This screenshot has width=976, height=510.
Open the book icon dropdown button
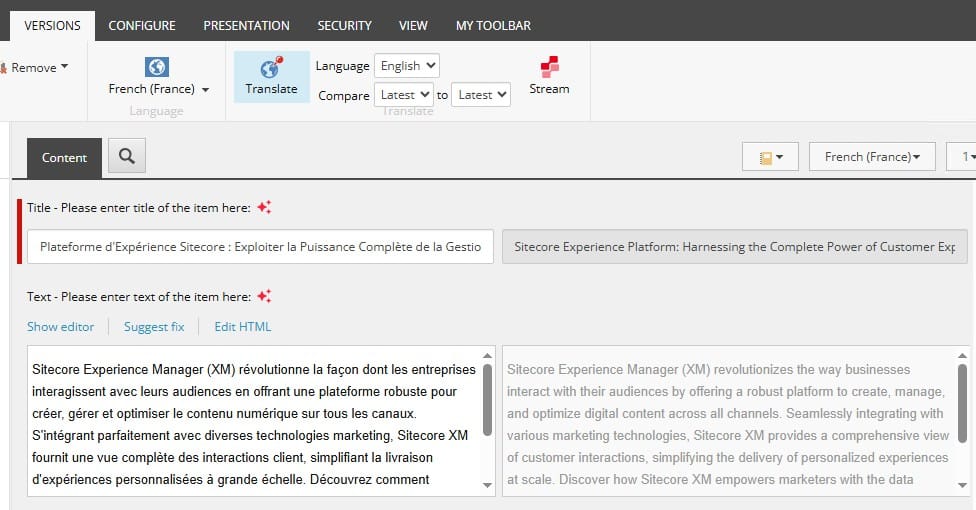[x=770, y=157]
